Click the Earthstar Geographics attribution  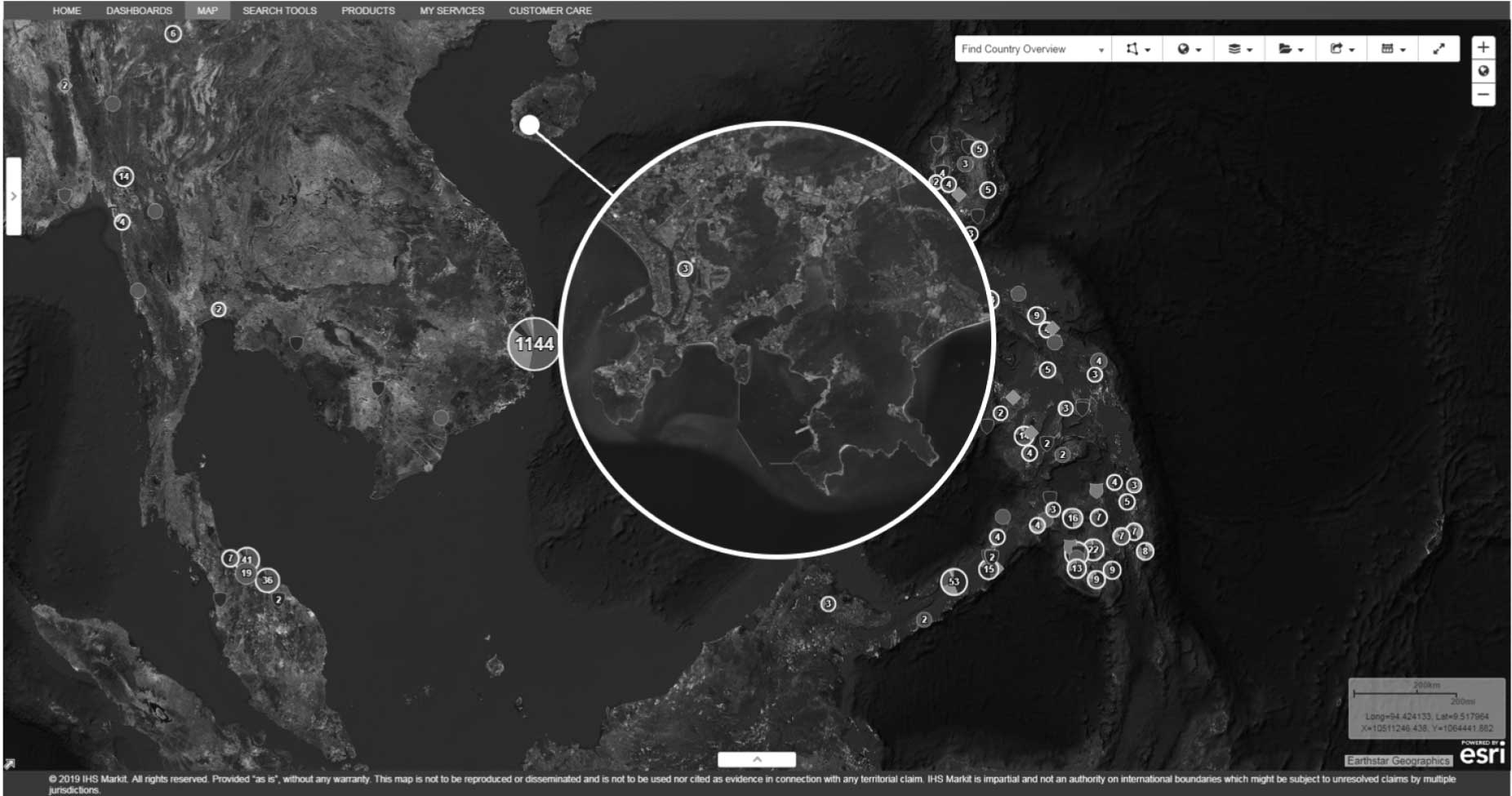(1398, 761)
